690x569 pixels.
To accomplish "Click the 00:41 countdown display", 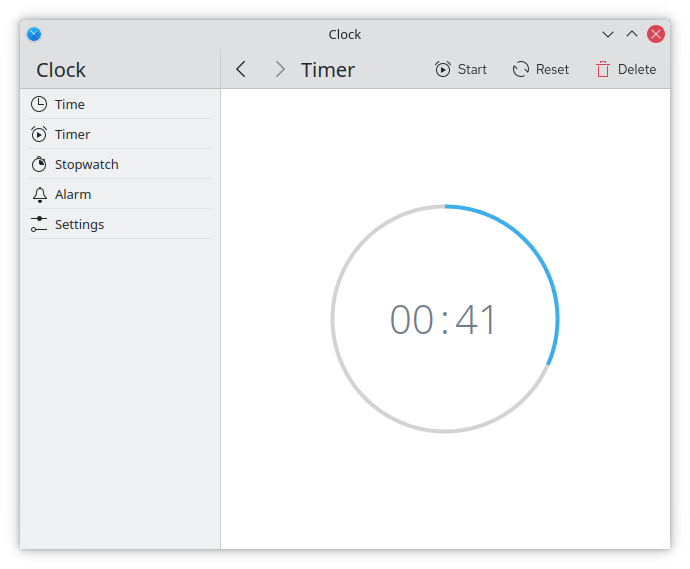I will (x=444, y=320).
